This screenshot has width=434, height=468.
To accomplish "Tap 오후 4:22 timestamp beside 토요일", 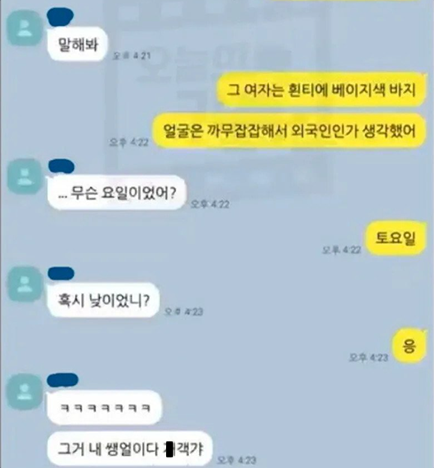I will tap(342, 250).
